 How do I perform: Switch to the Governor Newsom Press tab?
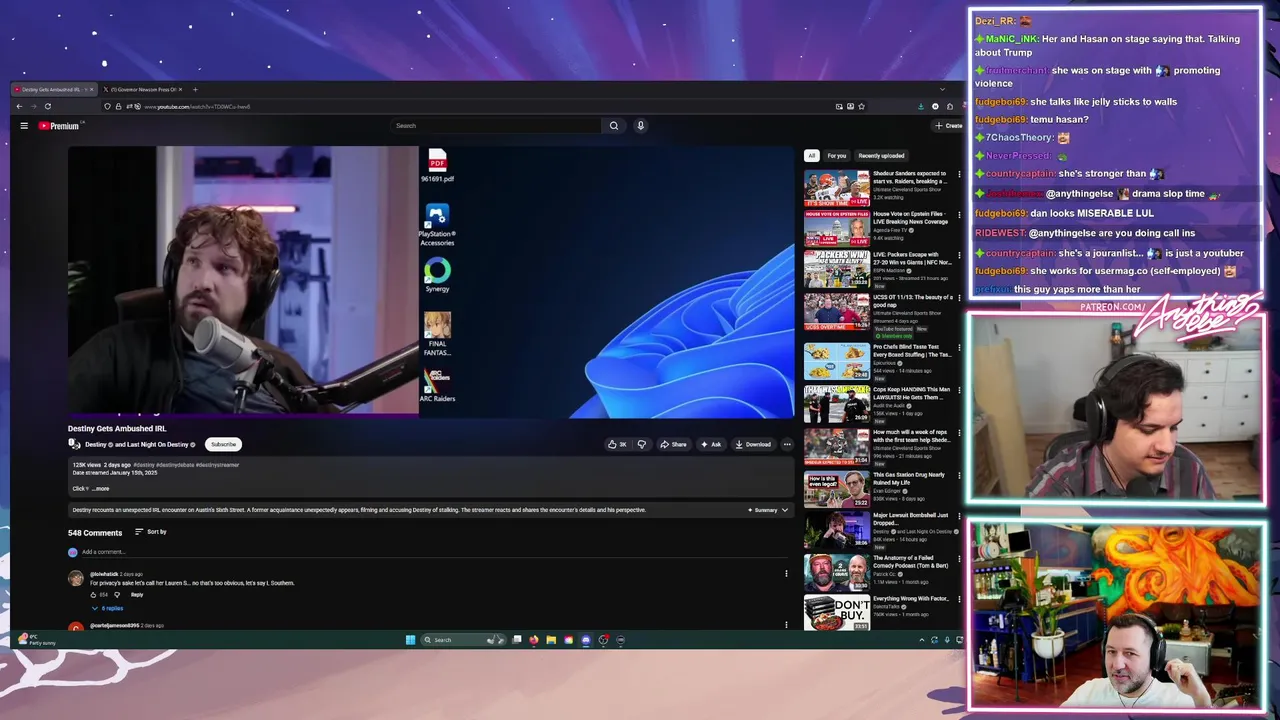point(145,90)
